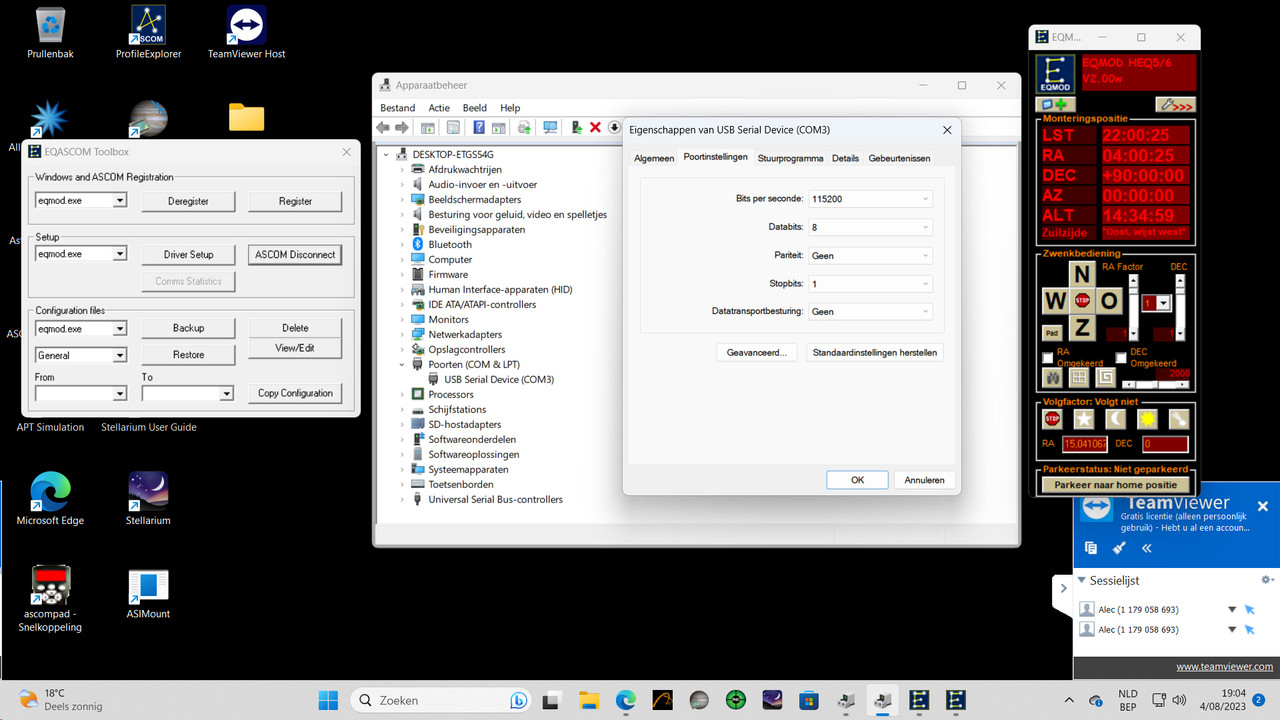Screen dimensions: 1280x720
Task: Open the Registration eqmod.exe dropdown in Toolbox
Action: [81, 200]
